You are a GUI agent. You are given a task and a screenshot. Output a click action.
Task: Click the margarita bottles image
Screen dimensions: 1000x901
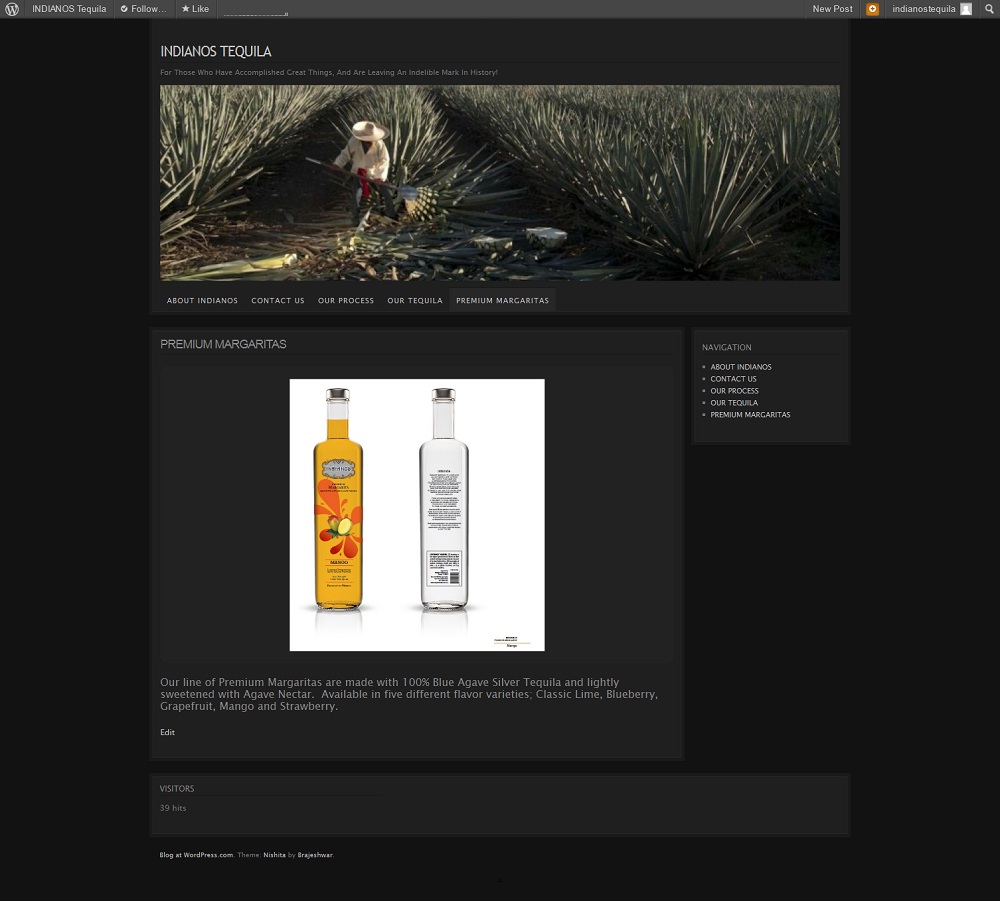416,514
